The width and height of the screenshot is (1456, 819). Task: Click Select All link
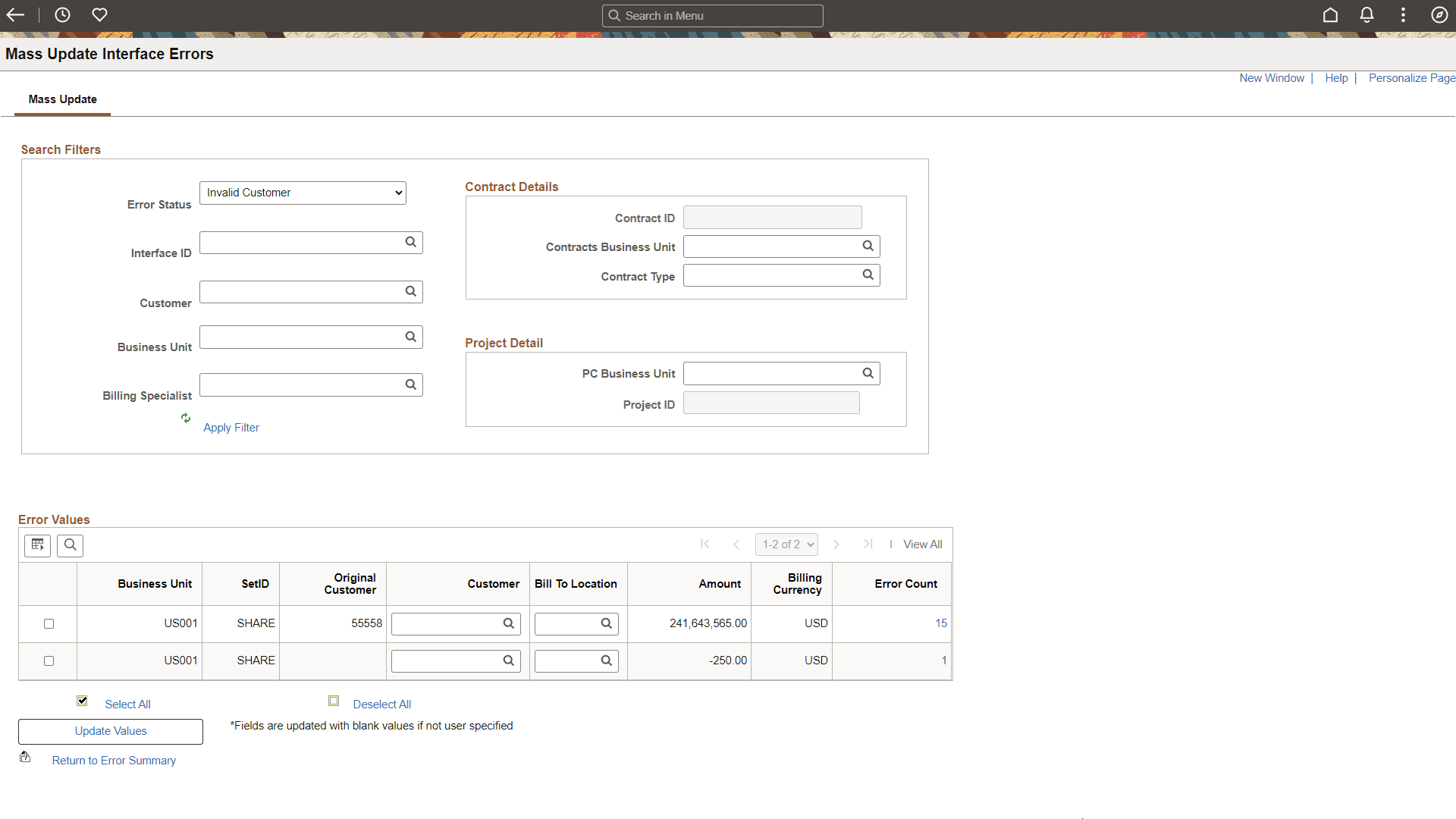click(127, 704)
